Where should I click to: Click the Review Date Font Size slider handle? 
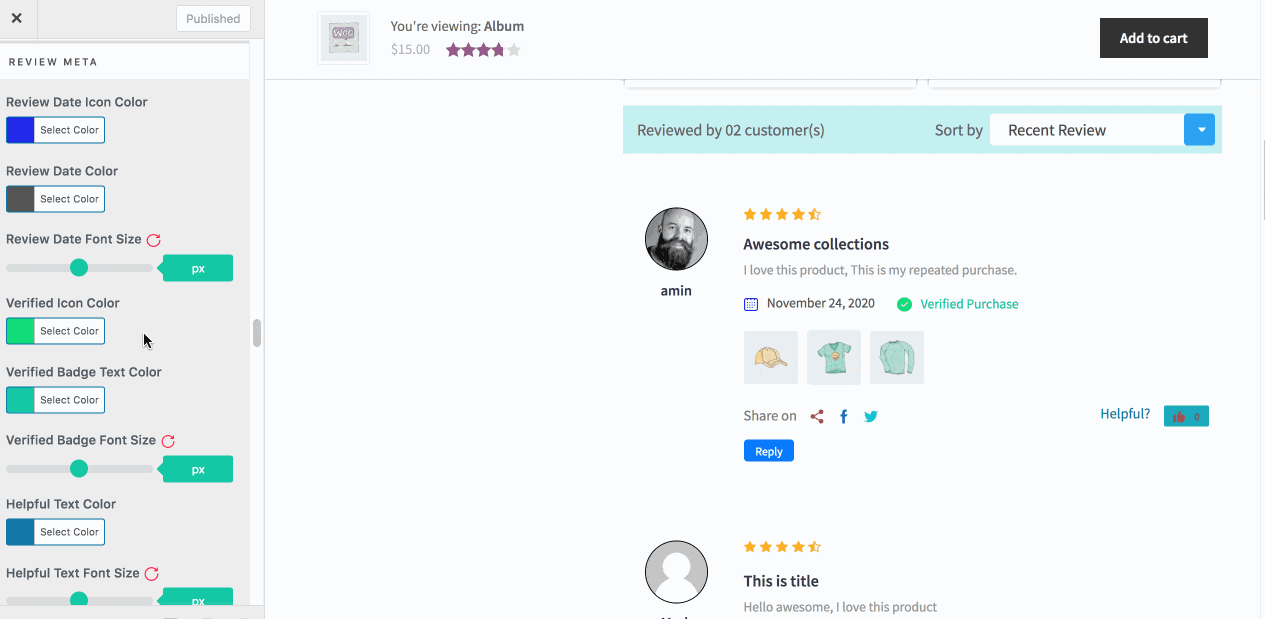[79, 268]
